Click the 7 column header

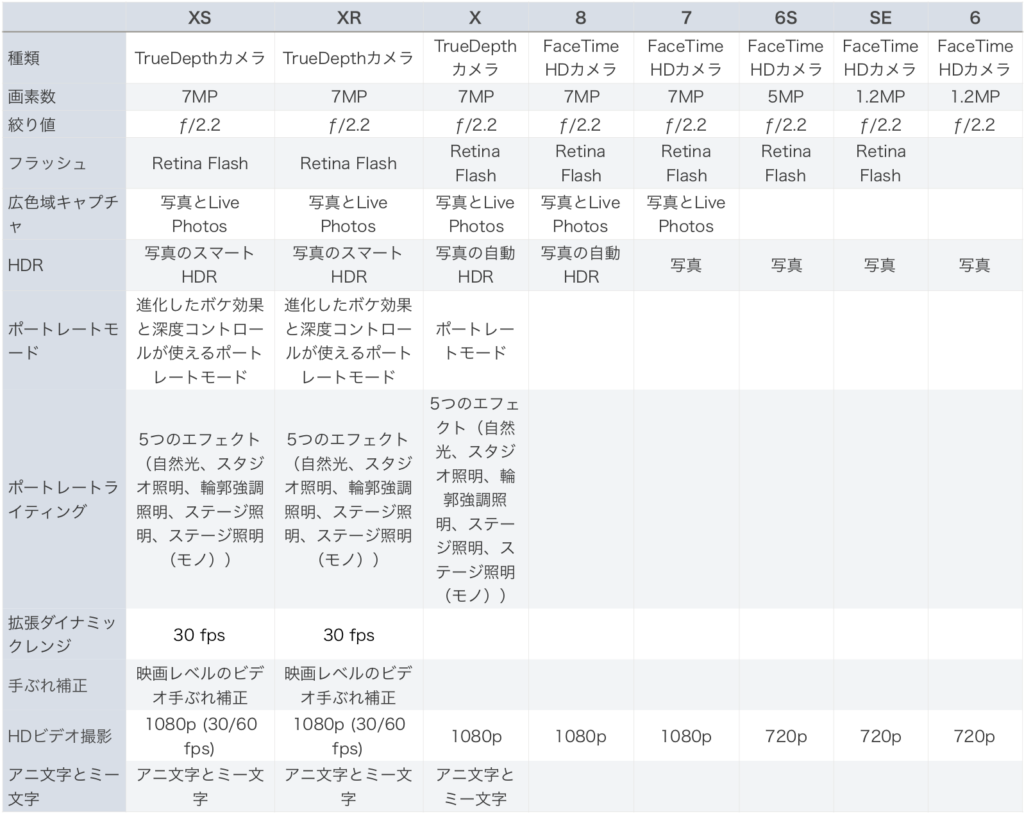click(x=686, y=18)
